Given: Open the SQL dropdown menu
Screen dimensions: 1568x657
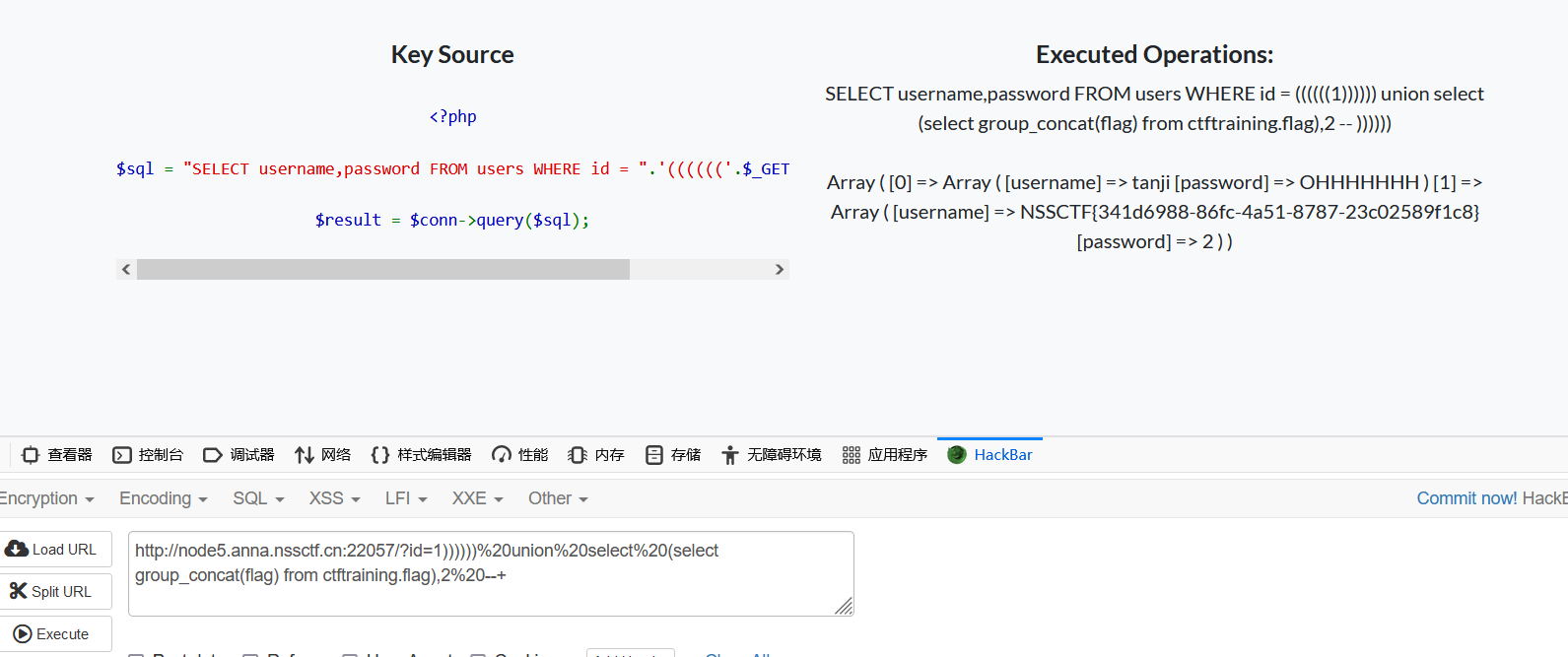Looking at the screenshot, I should tap(258, 498).
